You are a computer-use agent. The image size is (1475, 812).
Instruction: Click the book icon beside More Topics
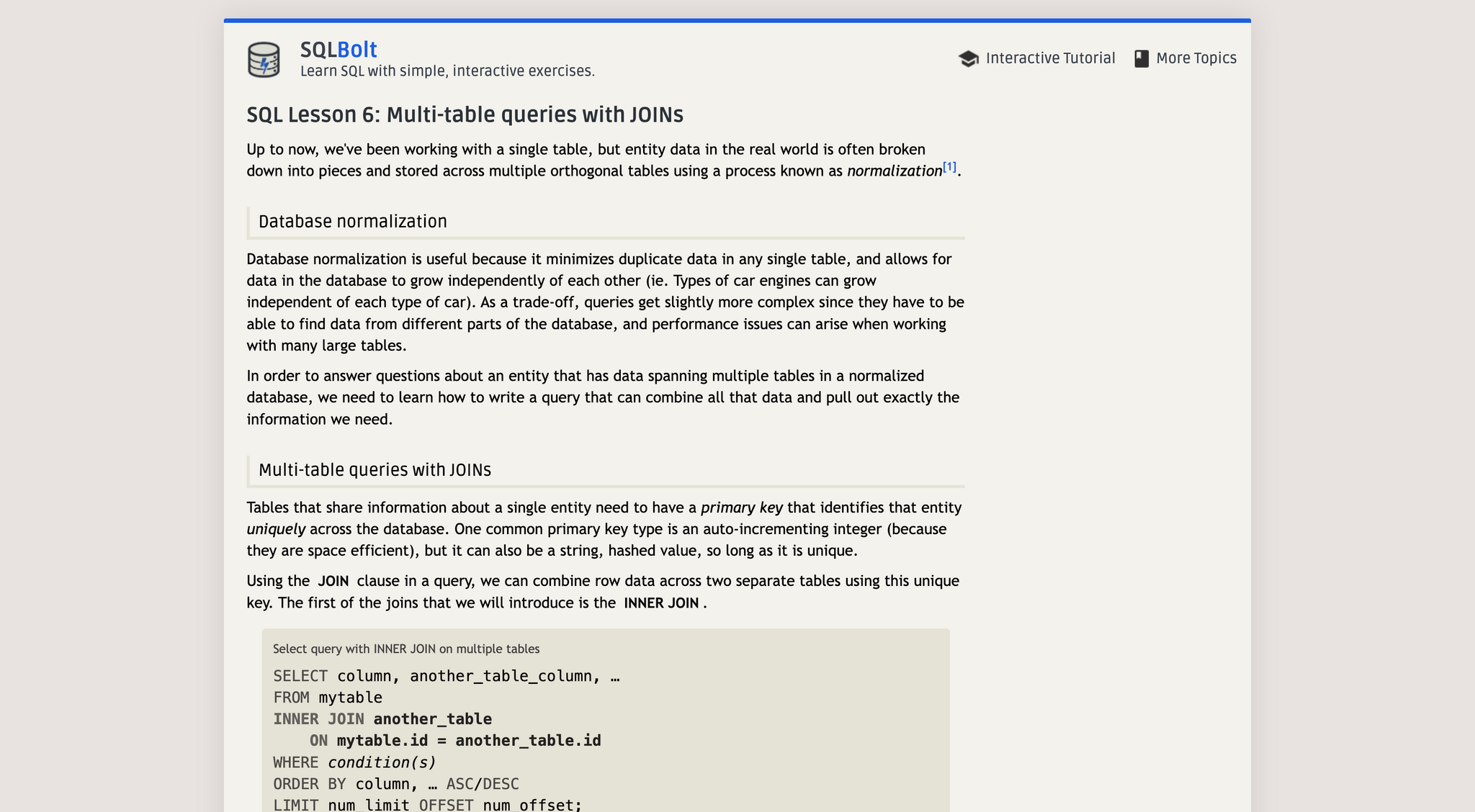pyautogui.click(x=1142, y=59)
